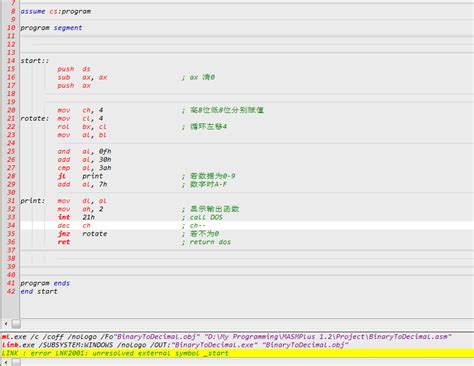The height and width of the screenshot is (366, 474).
Task: Click the 'print:' label
Action: (x=33, y=201)
